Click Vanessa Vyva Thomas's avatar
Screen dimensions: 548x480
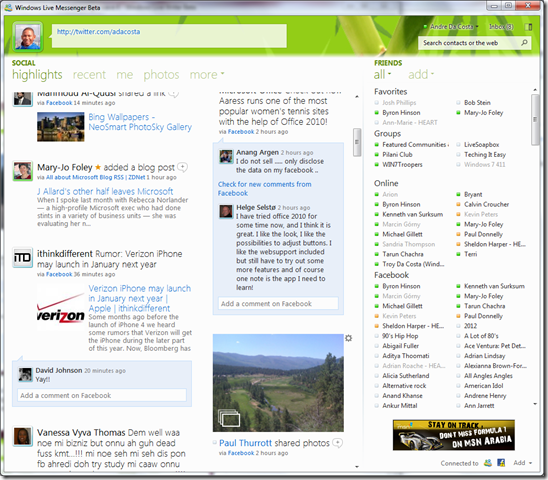(22, 436)
